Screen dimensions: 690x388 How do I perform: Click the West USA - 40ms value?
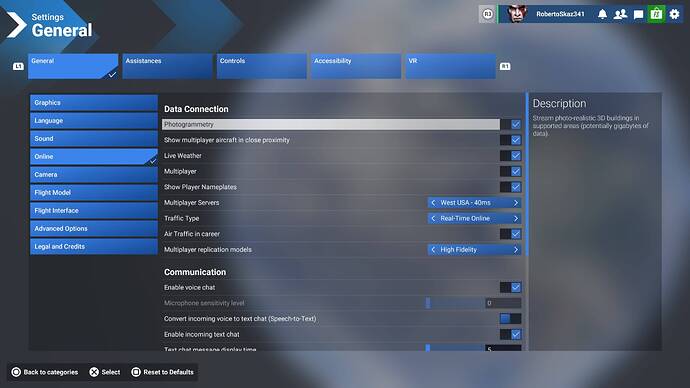click(x=465, y=203)
